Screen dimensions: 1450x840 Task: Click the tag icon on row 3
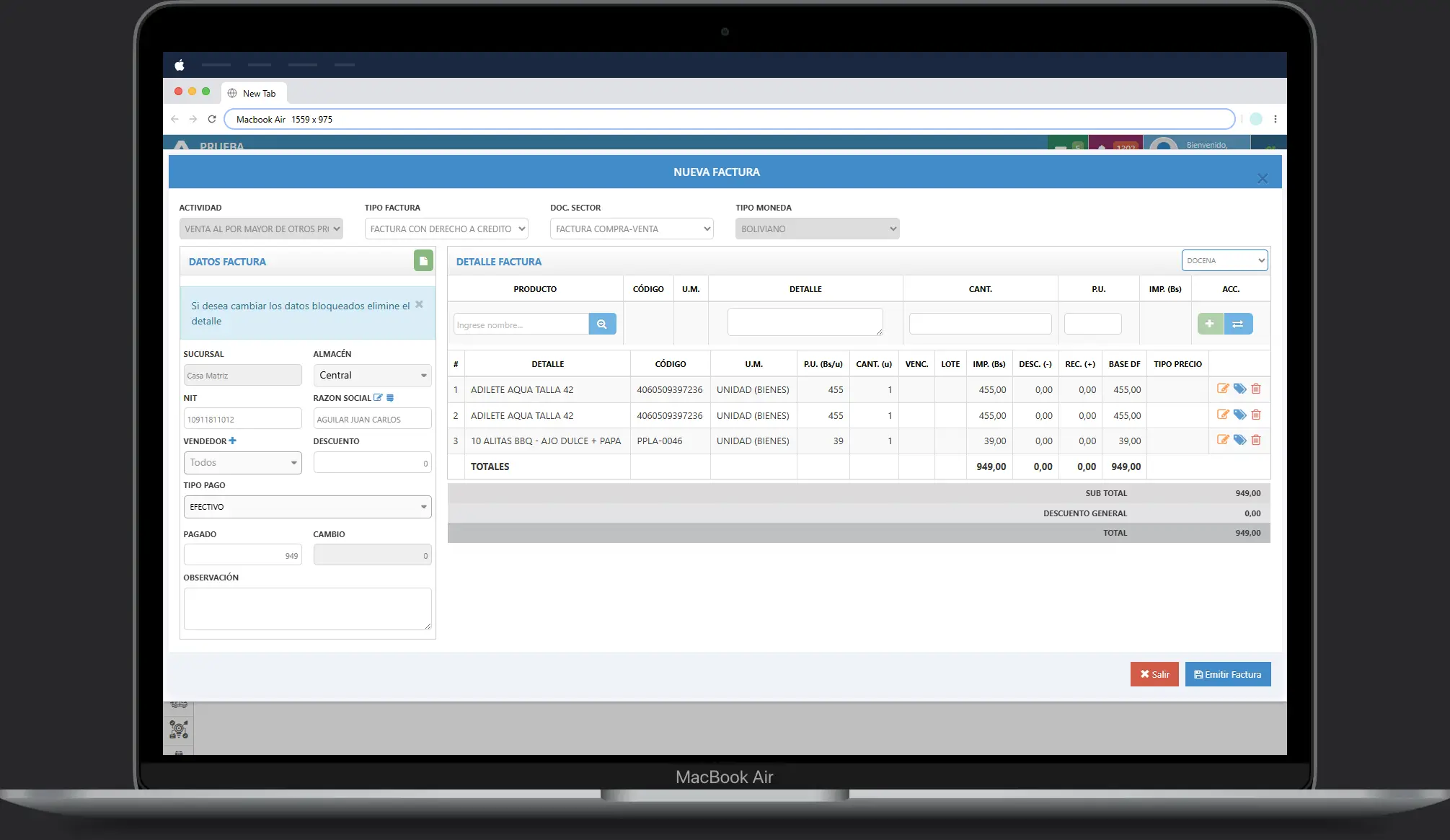pos(1239,440)
